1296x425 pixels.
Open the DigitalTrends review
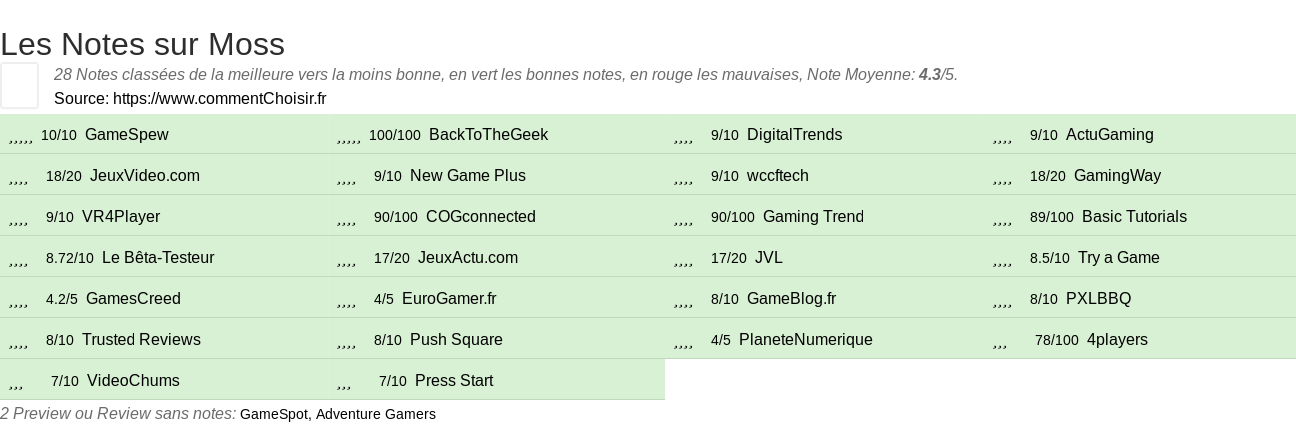coord(794,135)
